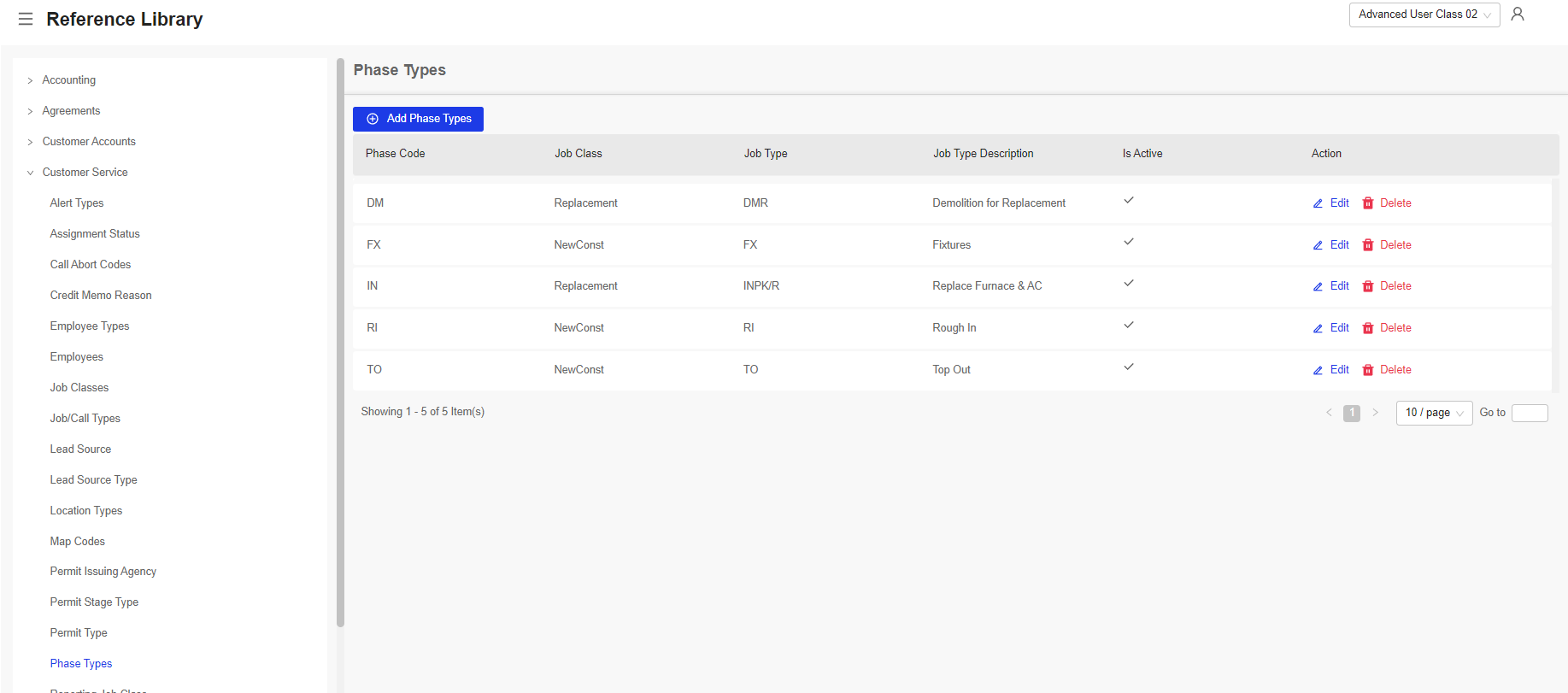Image resolution: width=1568 pixels, height=693 pixels.
Task: Click the Job Class column header
Action: [x=578, y=154]
